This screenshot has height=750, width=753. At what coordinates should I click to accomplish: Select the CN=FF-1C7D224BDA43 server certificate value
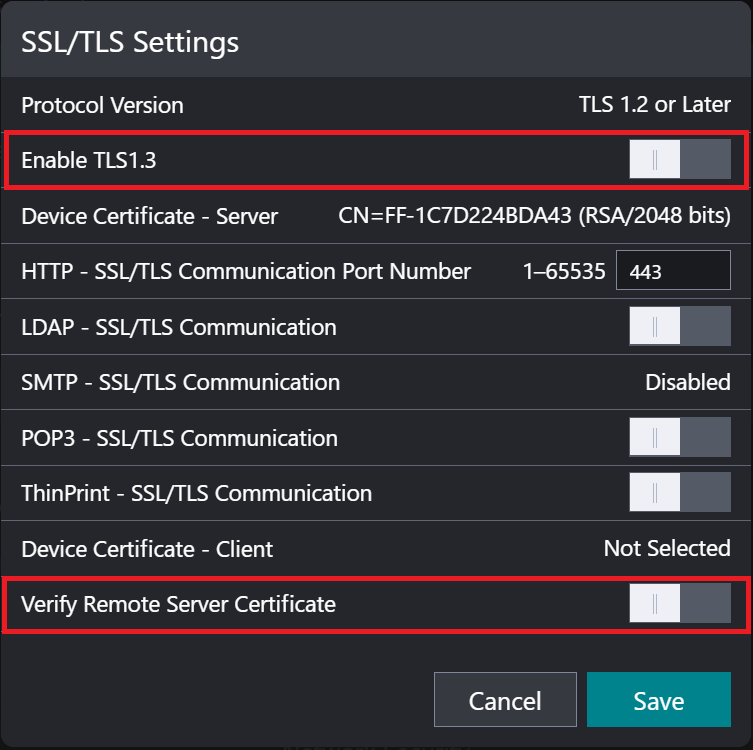[535, 216]
